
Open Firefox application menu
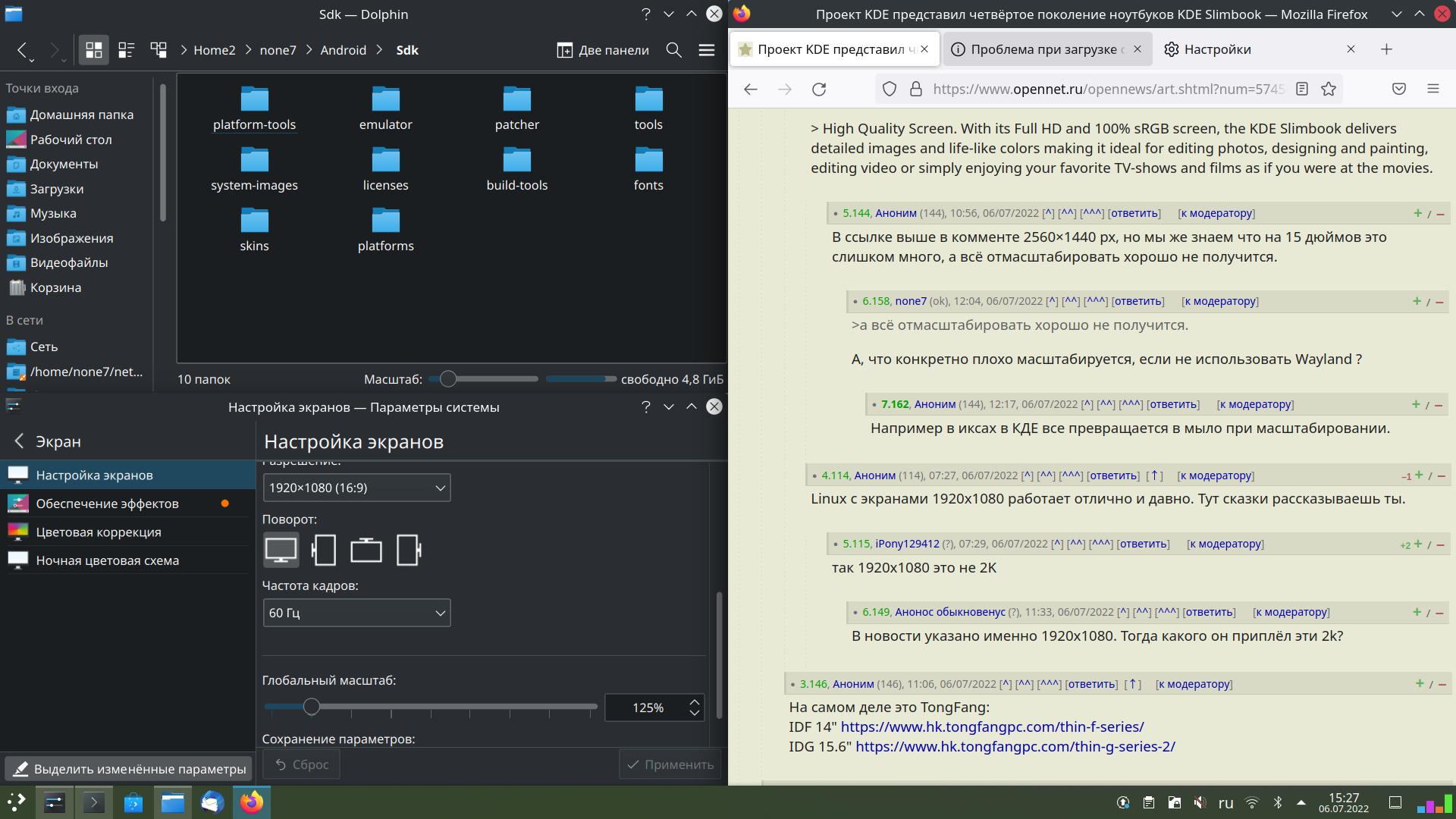[x=1433, y=89]
